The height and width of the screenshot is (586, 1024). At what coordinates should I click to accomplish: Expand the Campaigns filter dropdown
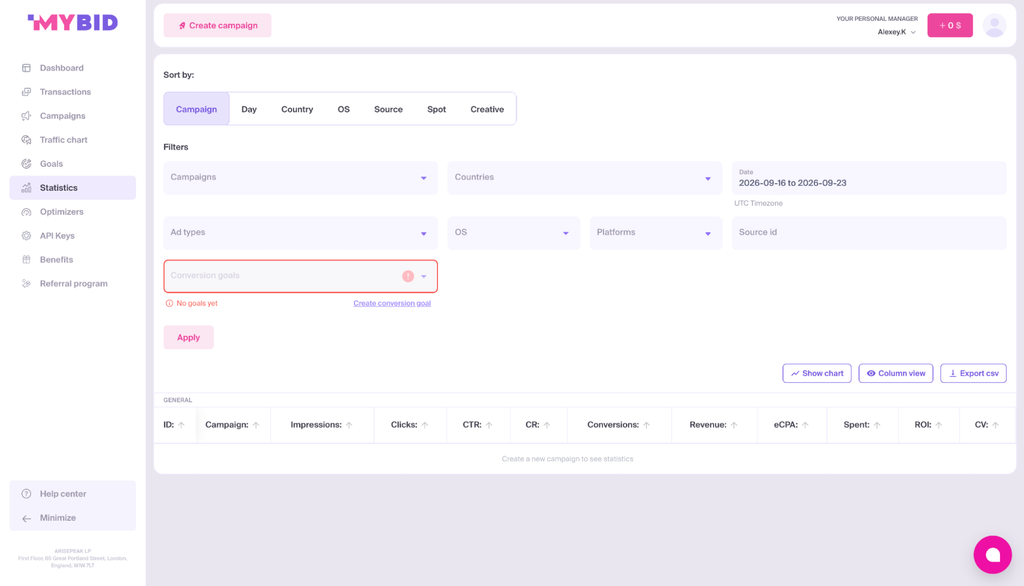pos(300,178)
